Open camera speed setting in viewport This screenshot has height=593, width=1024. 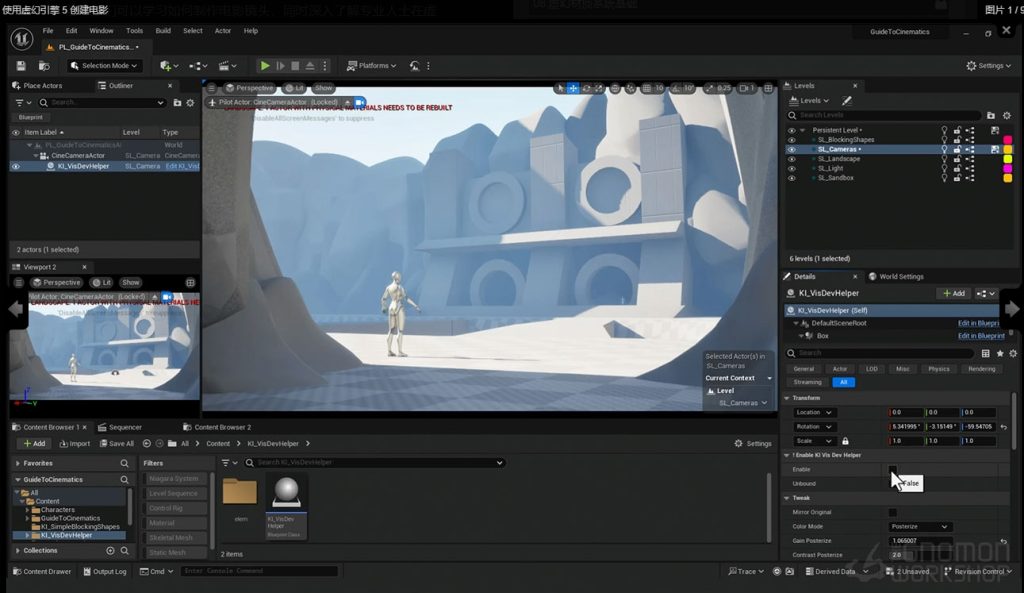point(746,88)
